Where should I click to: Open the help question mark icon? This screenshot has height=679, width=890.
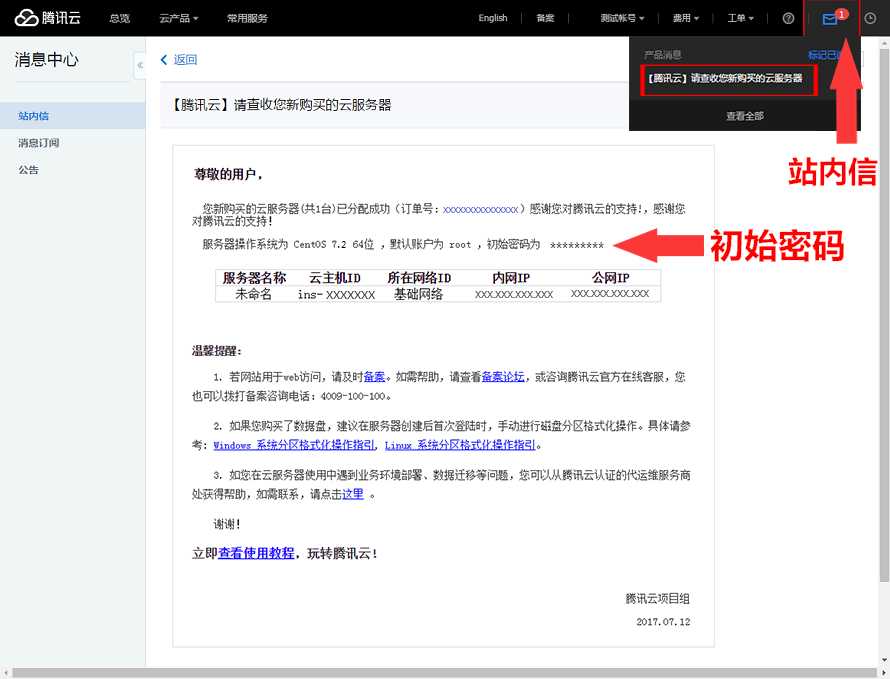point(788,18)
